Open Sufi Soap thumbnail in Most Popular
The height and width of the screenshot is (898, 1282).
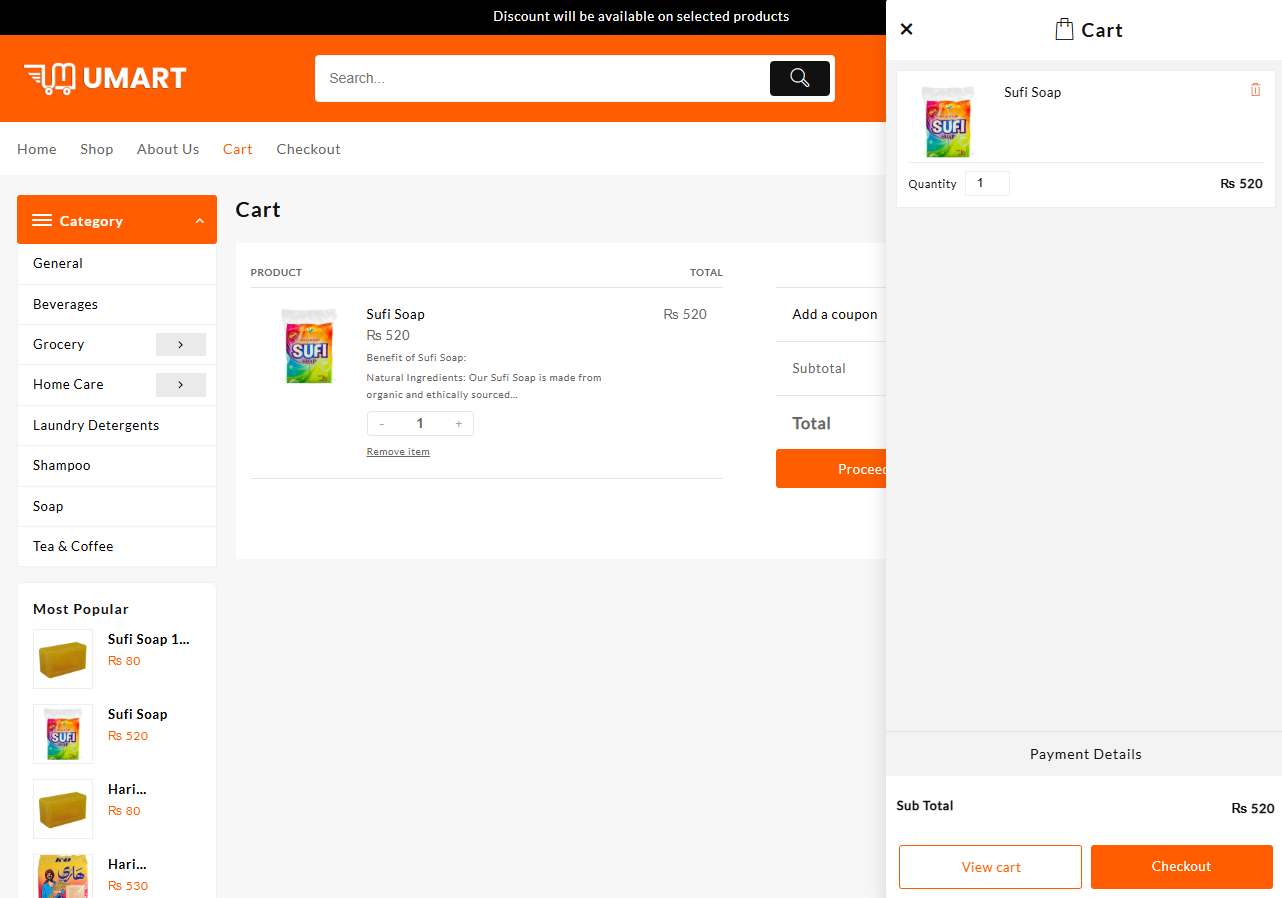[63, 734]
